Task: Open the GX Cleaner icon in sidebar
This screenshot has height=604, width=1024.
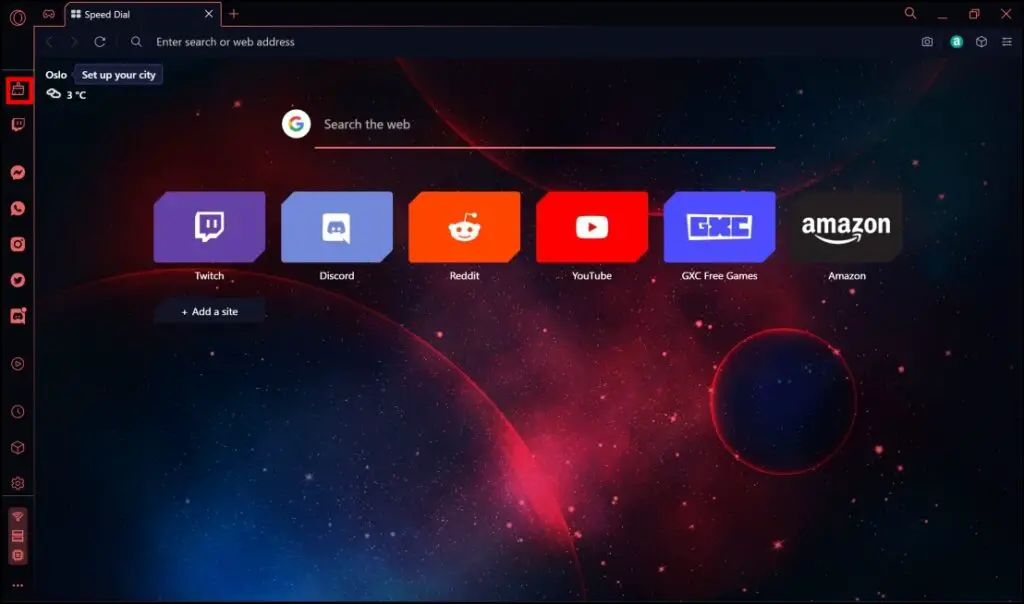Action: (x=18, y=89)
